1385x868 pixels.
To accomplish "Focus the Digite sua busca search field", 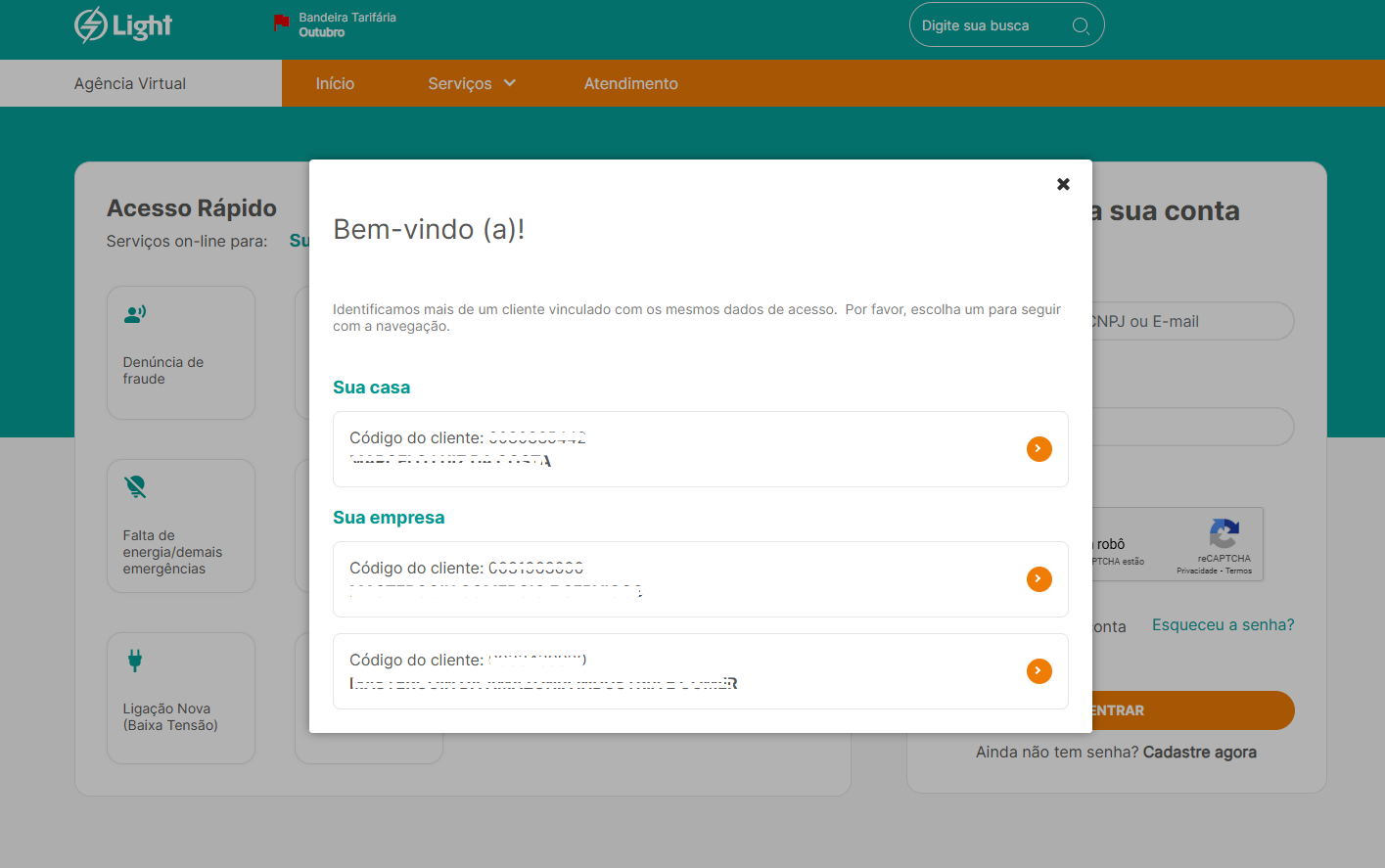I will click(x=989, y=26).
